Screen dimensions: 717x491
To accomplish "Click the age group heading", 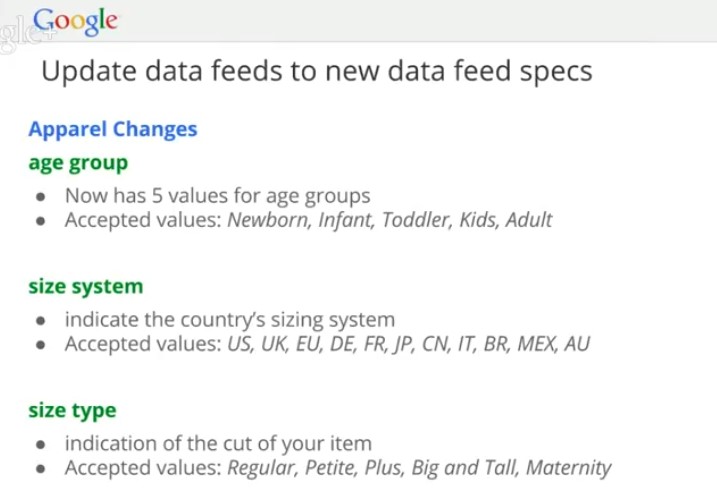I will (78, 163).
